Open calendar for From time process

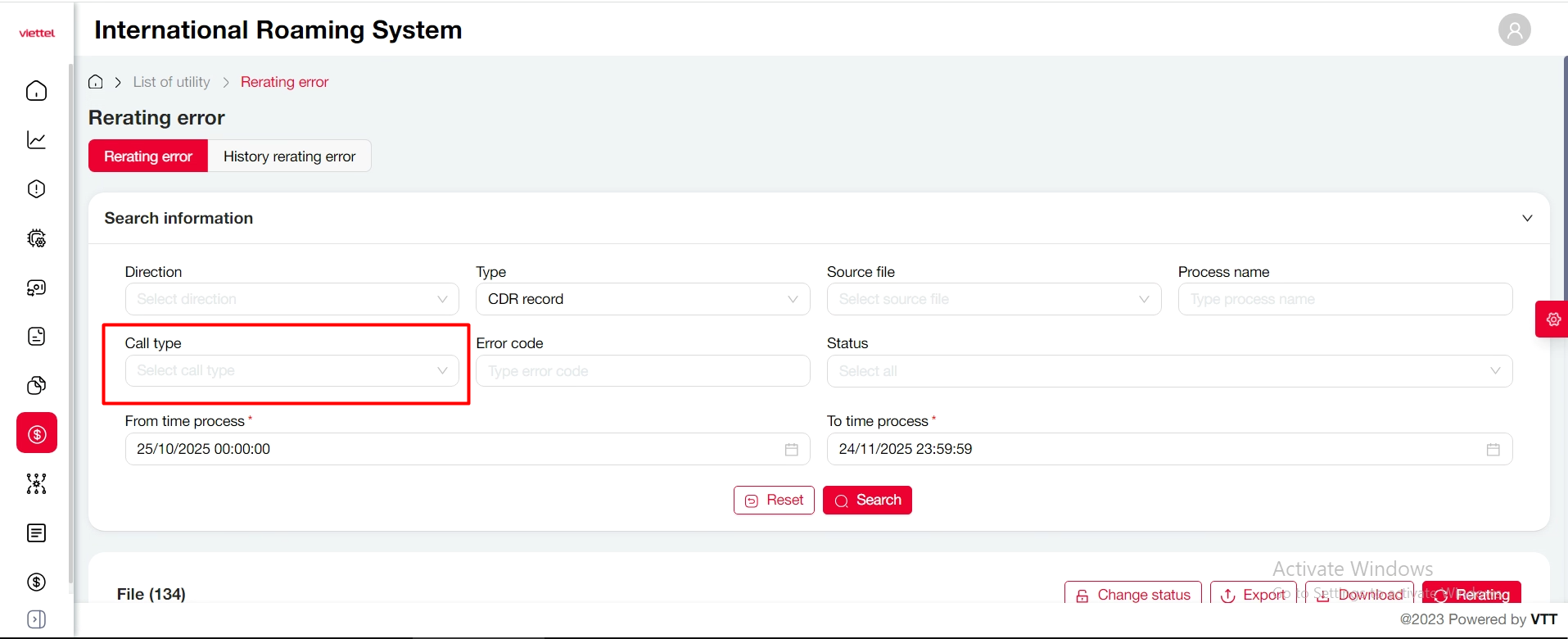791,450
